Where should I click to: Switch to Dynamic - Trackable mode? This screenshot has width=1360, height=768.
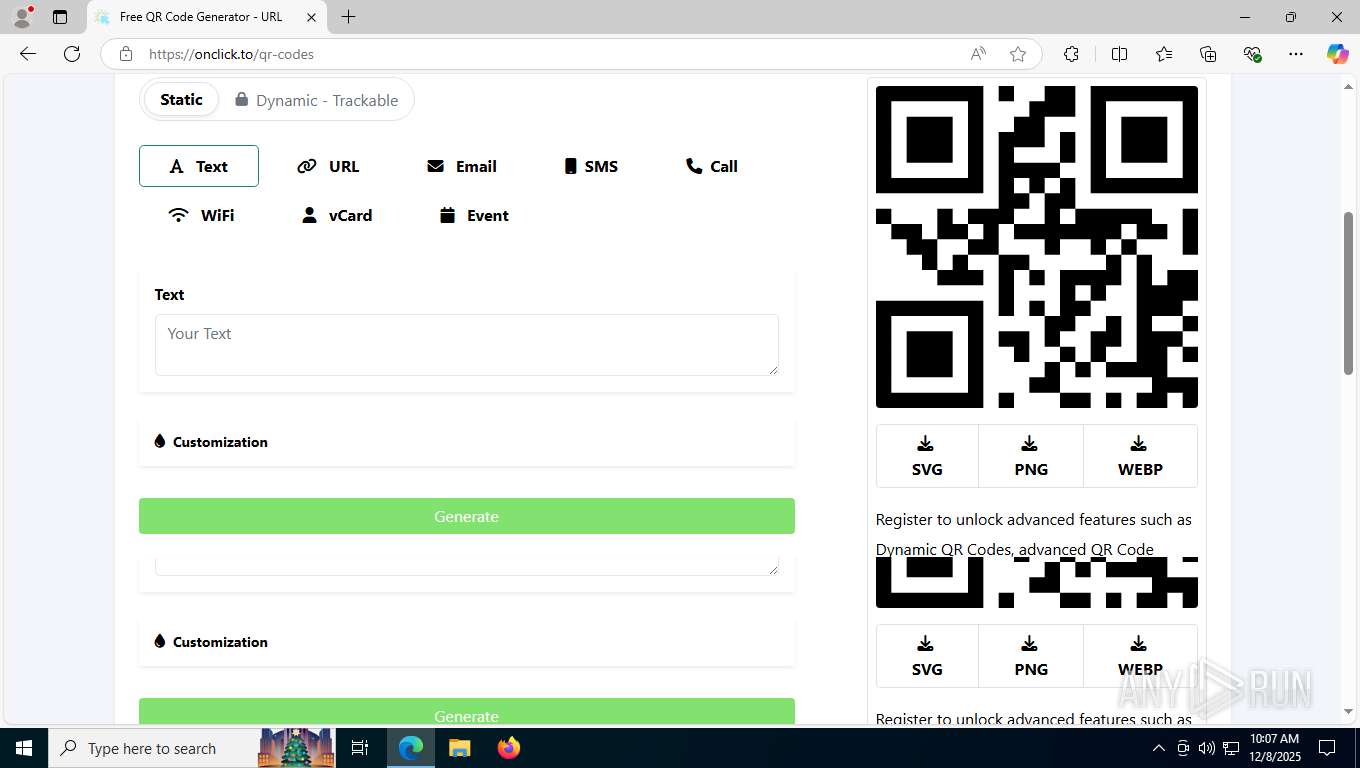tap(316, 100)
